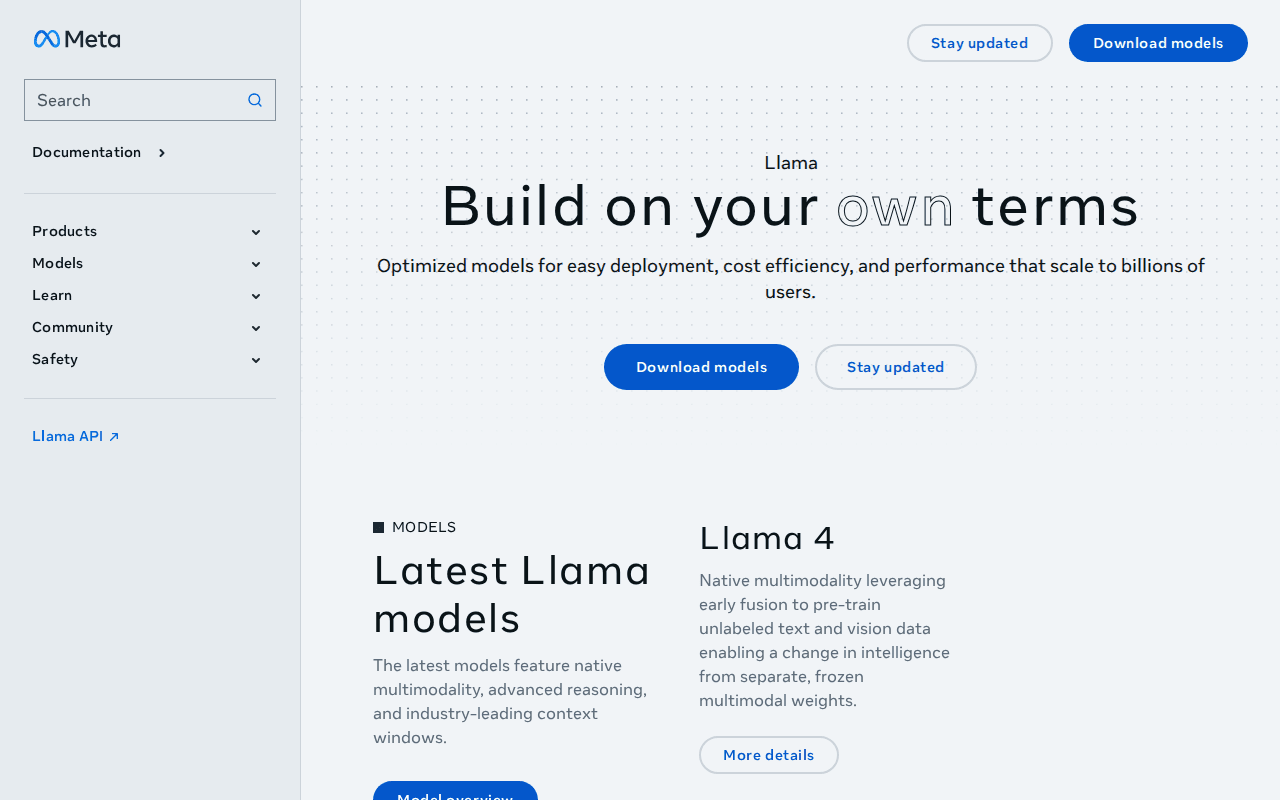Click the Llama API external arrow icon

114,437
